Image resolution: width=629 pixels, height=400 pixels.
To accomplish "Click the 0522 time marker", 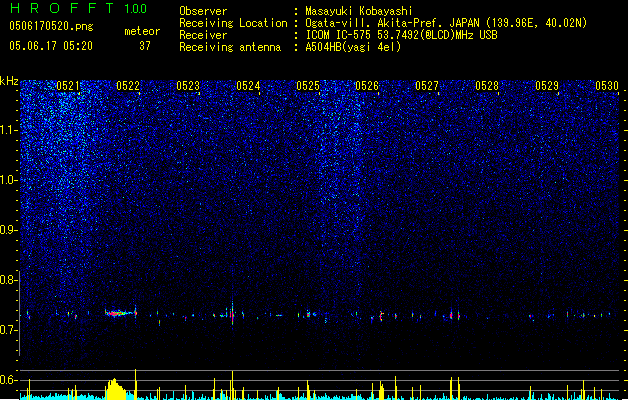I will pos(128,86).
